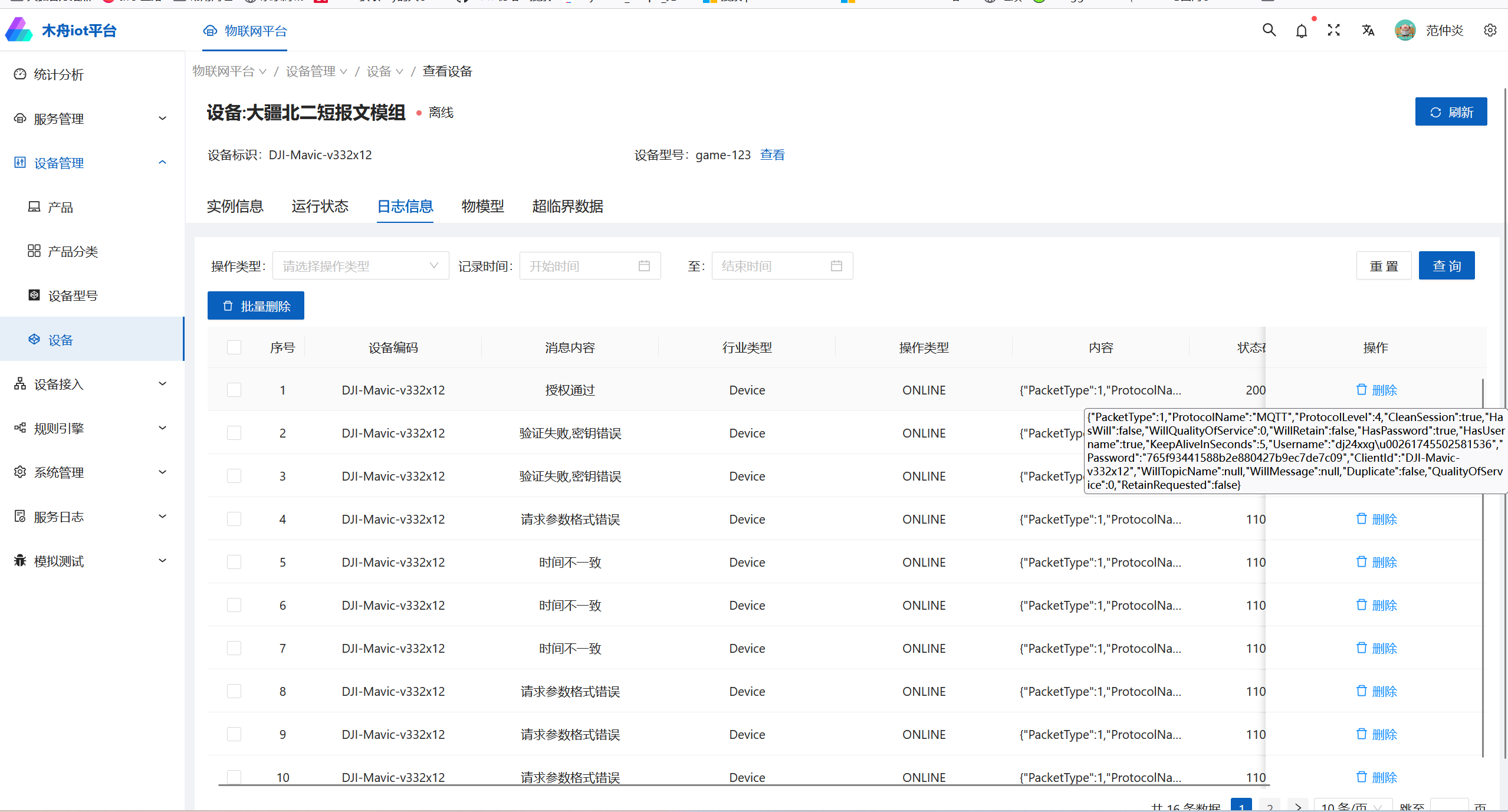
Task: Switch to the 运行状态 tab
Action: 320,206
